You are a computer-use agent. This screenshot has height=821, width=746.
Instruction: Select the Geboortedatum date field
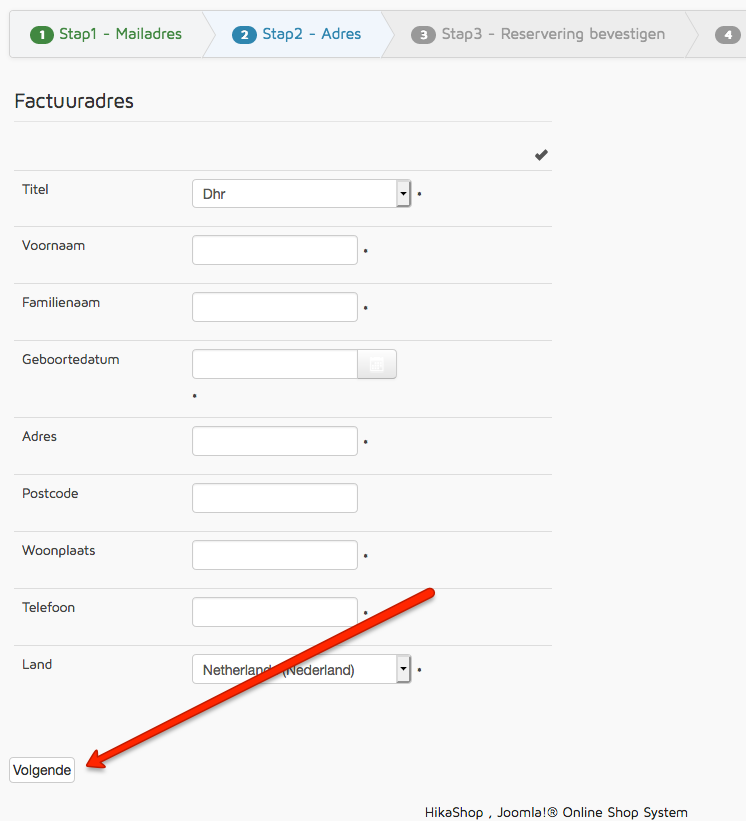point(274,364)
